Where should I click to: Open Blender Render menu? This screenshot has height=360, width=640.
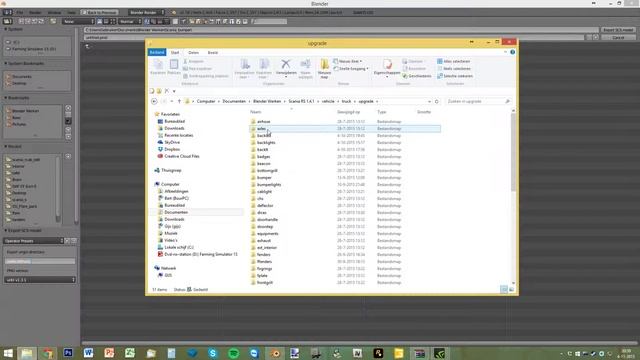pos(35,13)
